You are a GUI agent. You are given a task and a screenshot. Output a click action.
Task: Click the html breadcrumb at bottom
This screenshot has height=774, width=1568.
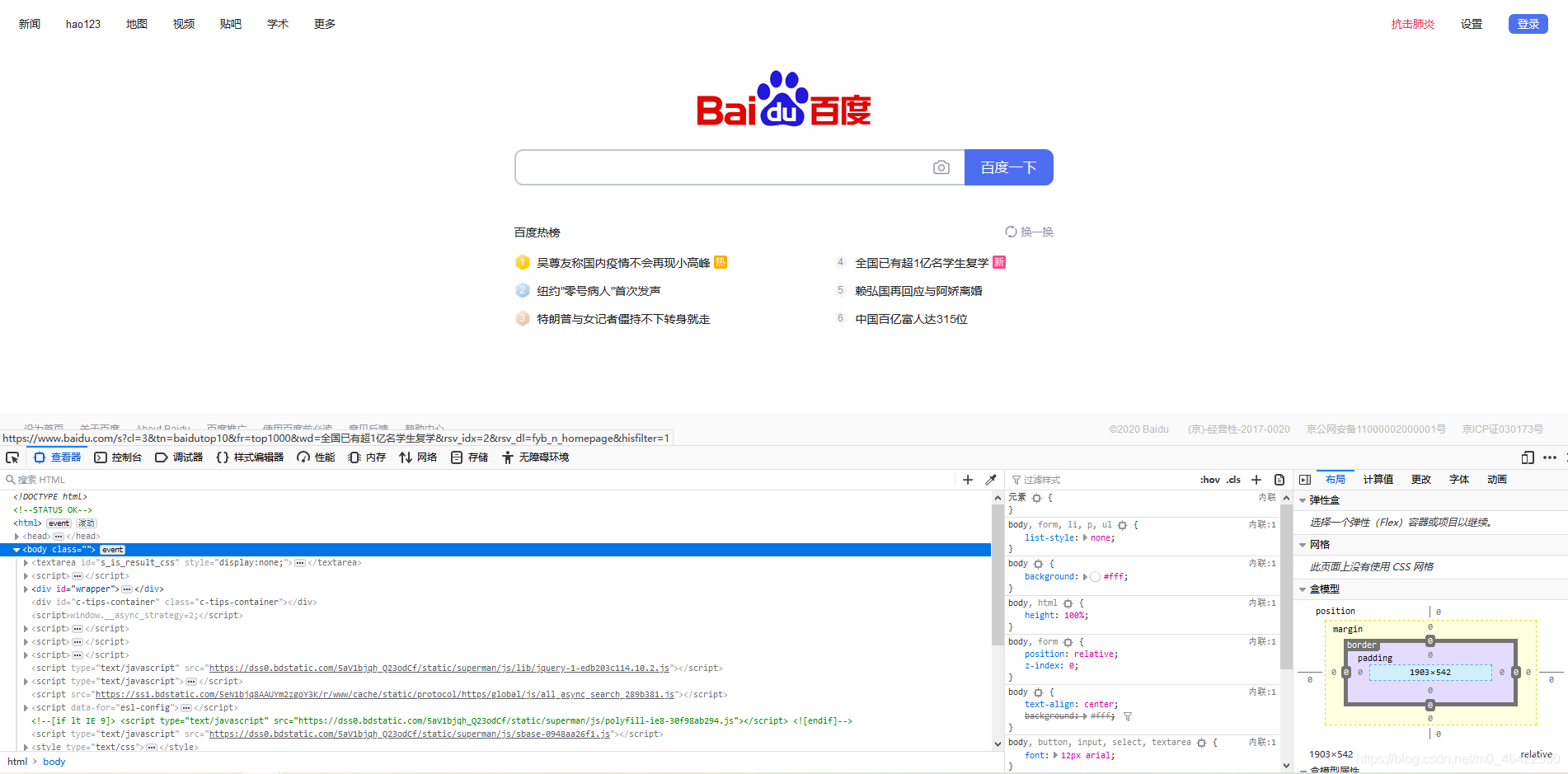coord(17,762)
